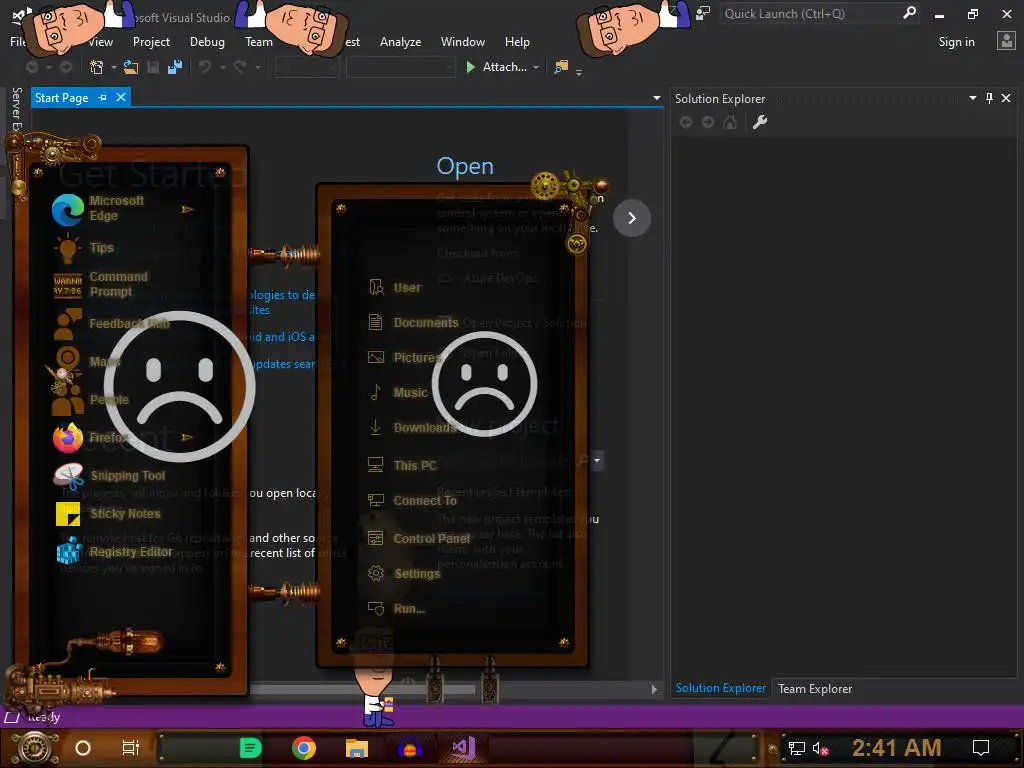Open the Team menu
The height and width of the screenshot is (768, 1024).
tap(259, 42)
